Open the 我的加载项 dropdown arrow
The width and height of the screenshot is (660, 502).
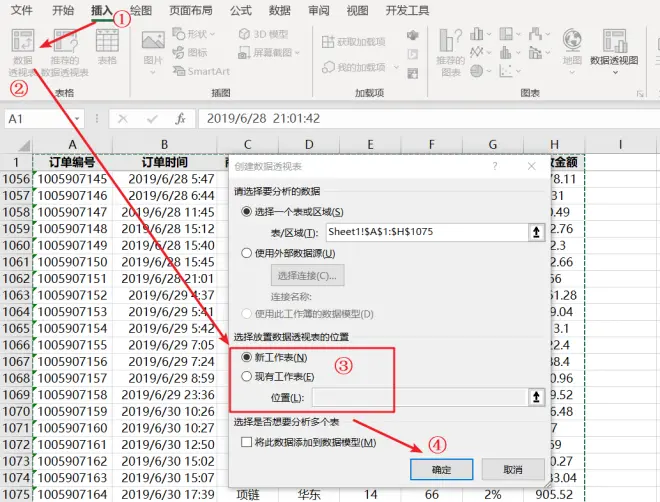[396, 67]
